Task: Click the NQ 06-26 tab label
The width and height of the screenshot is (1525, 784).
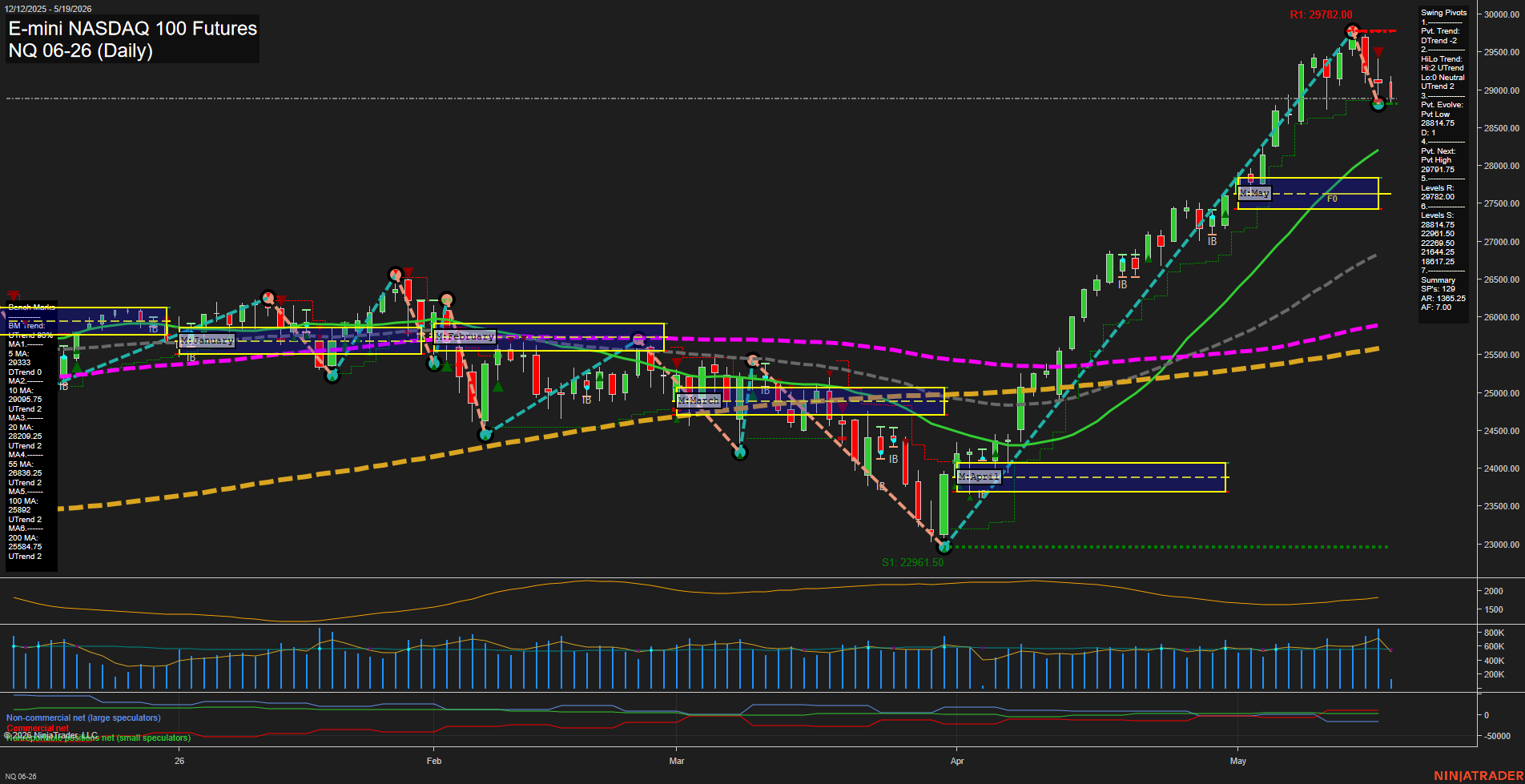Action: point(21,777)
